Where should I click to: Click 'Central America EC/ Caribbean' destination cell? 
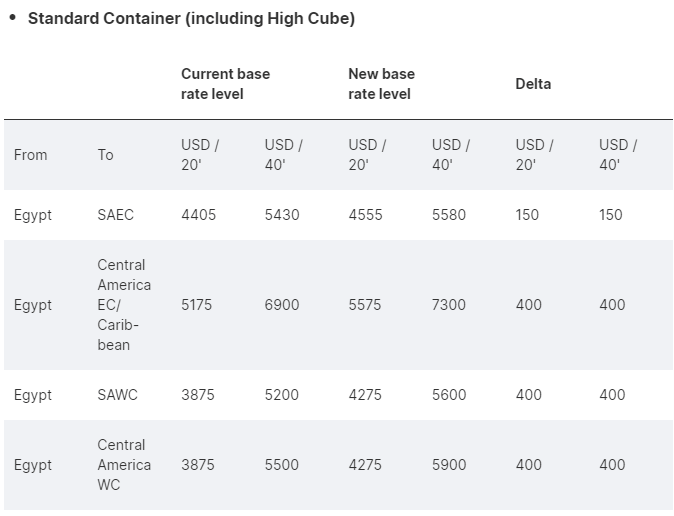pos(124,305)
